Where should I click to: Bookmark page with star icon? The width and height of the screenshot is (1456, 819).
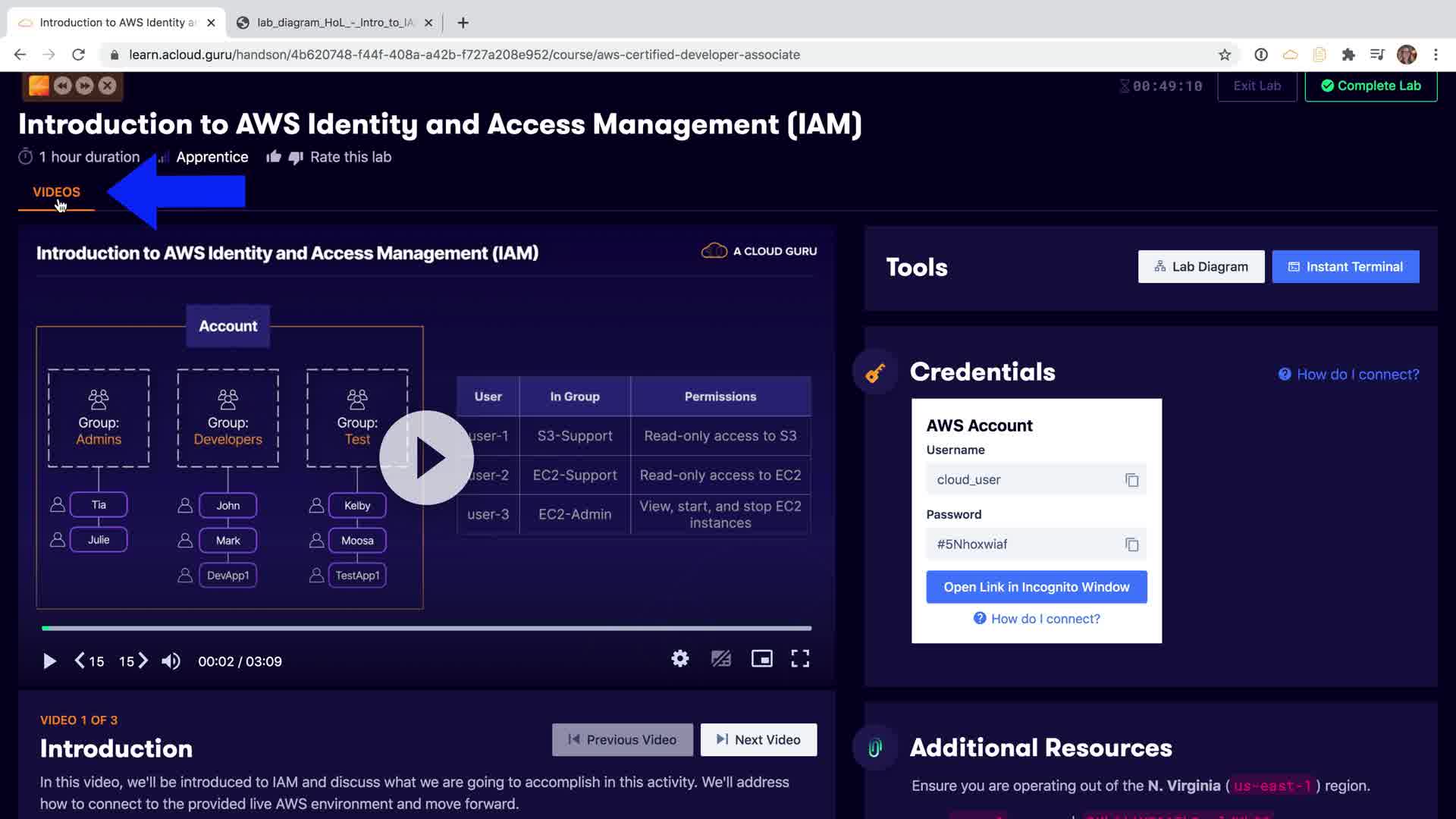point(1224,55)
